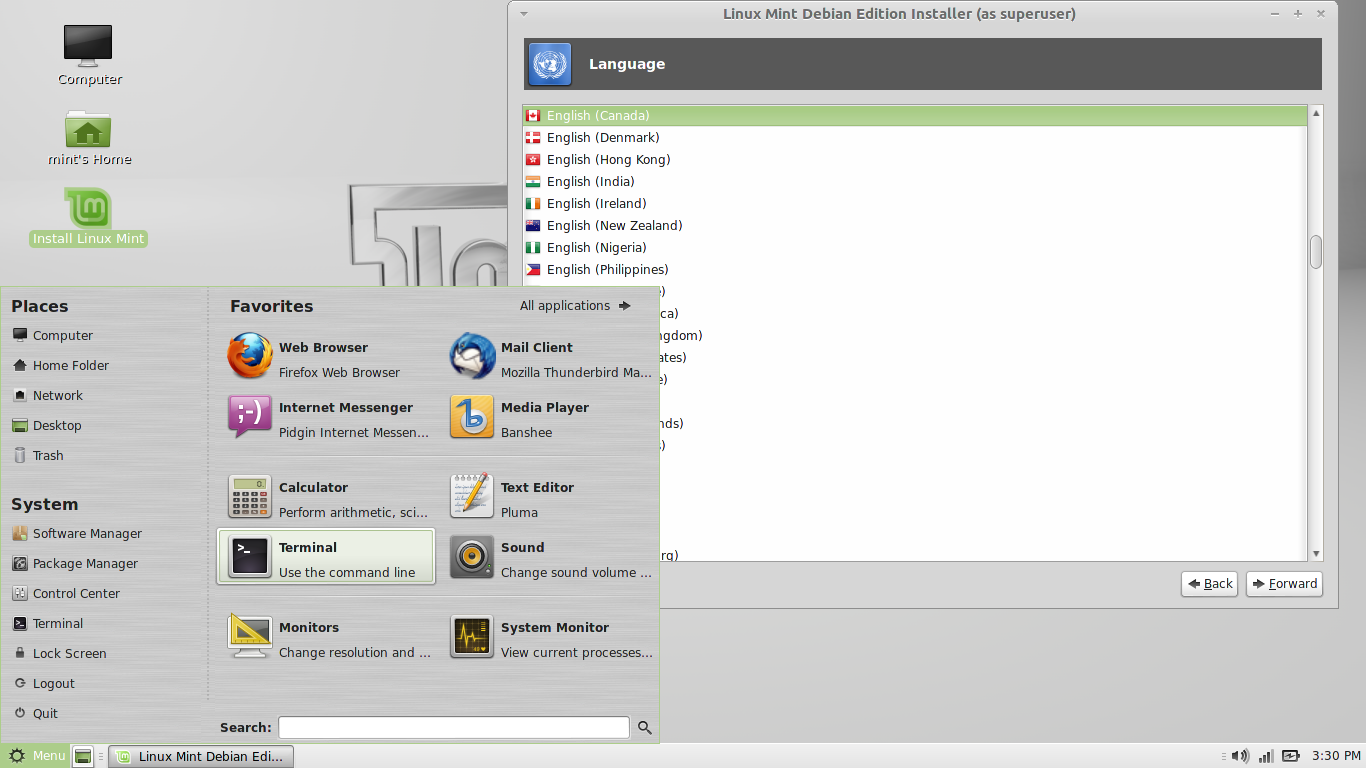
Task: Select English (India) language
Action: [x=915, y=182]
